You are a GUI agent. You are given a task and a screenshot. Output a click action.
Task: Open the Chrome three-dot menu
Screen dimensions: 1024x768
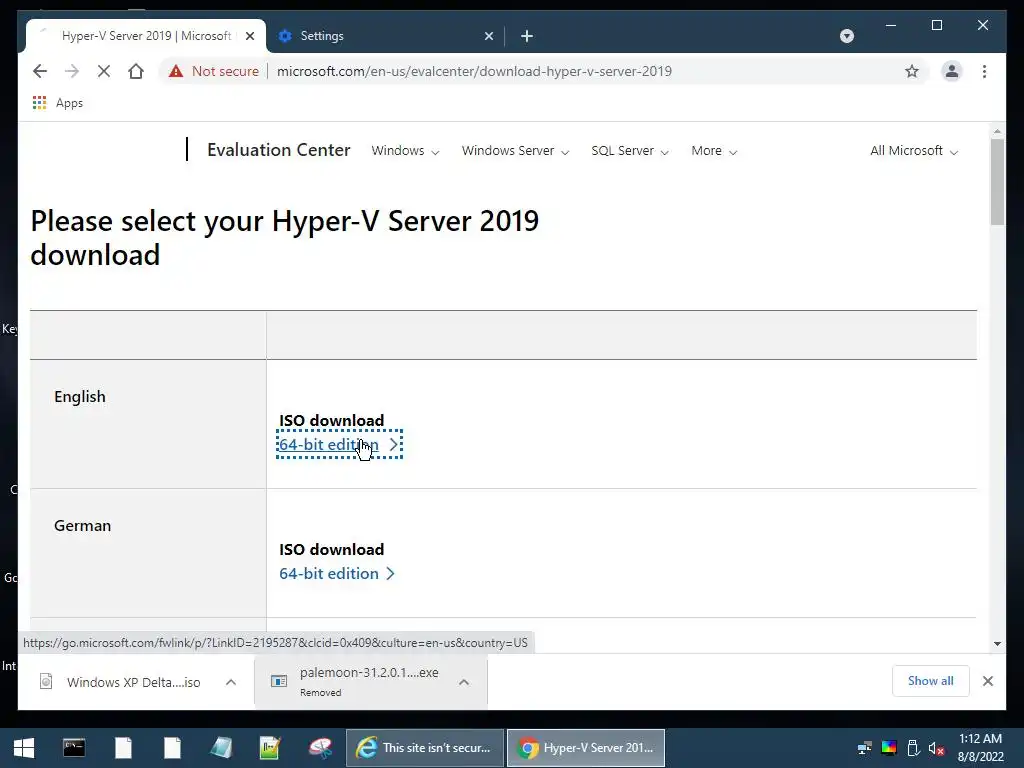(984, 71)
